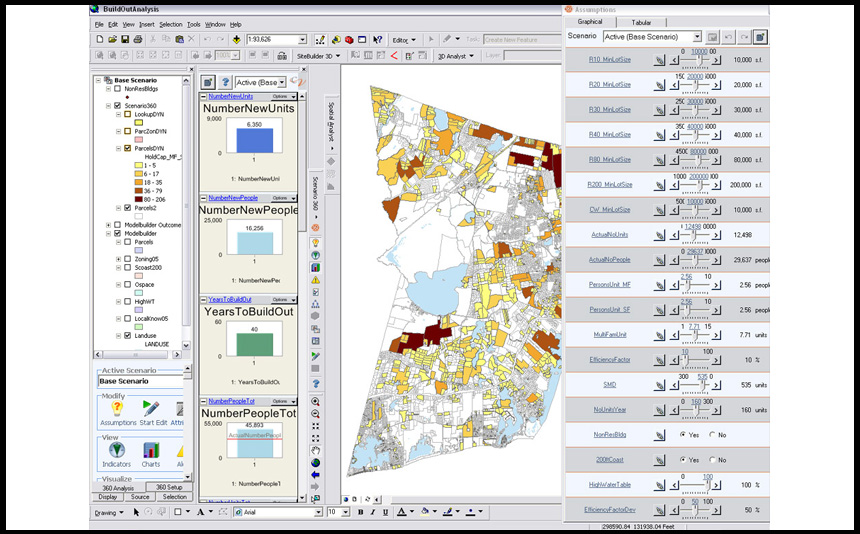This screenshot has height=534, width=860.
Task: Click the charts panel vertical scrollbar
Action: (302, 296)
